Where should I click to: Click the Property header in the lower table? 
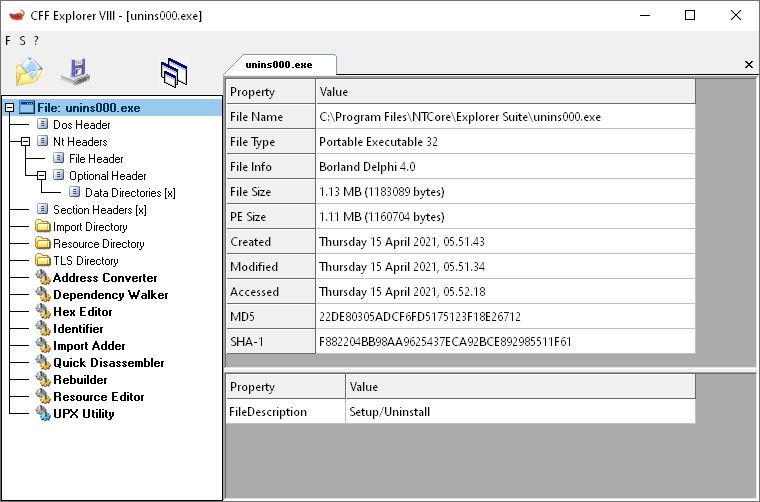coord(285,386)
